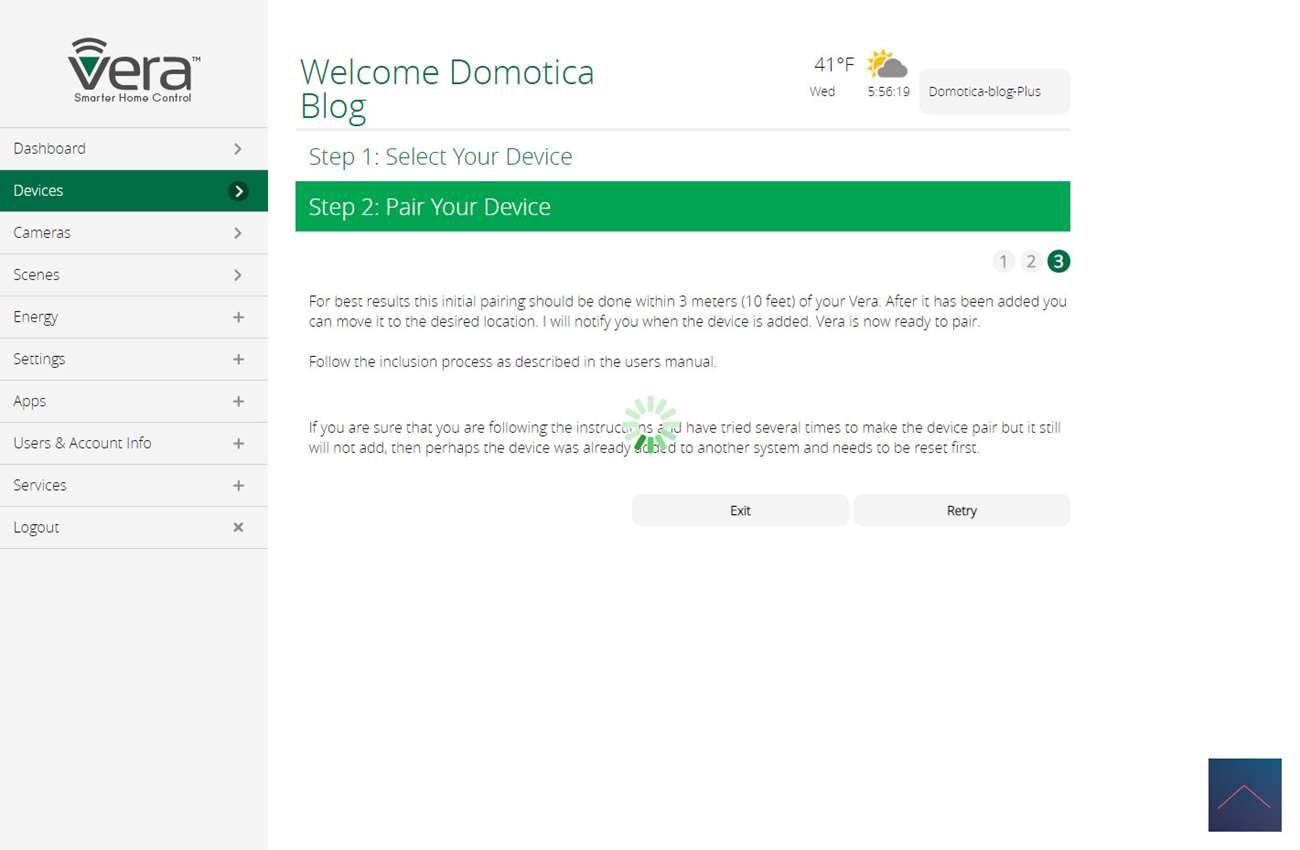Go to wizard step 2 indicator
The image size is (1300, 850).
1031,262
